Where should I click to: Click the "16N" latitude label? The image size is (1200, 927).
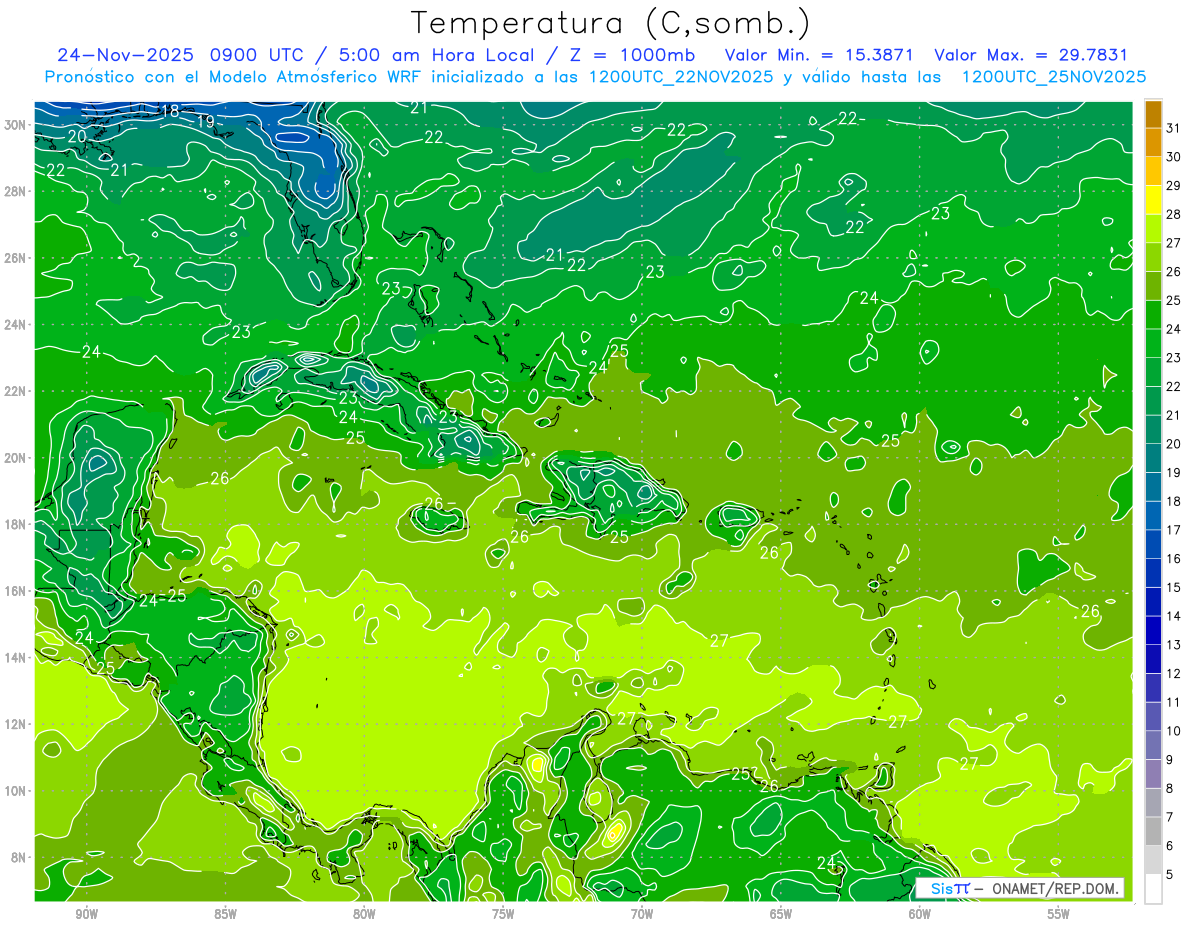pyautogui.click(x=15, y=591)
